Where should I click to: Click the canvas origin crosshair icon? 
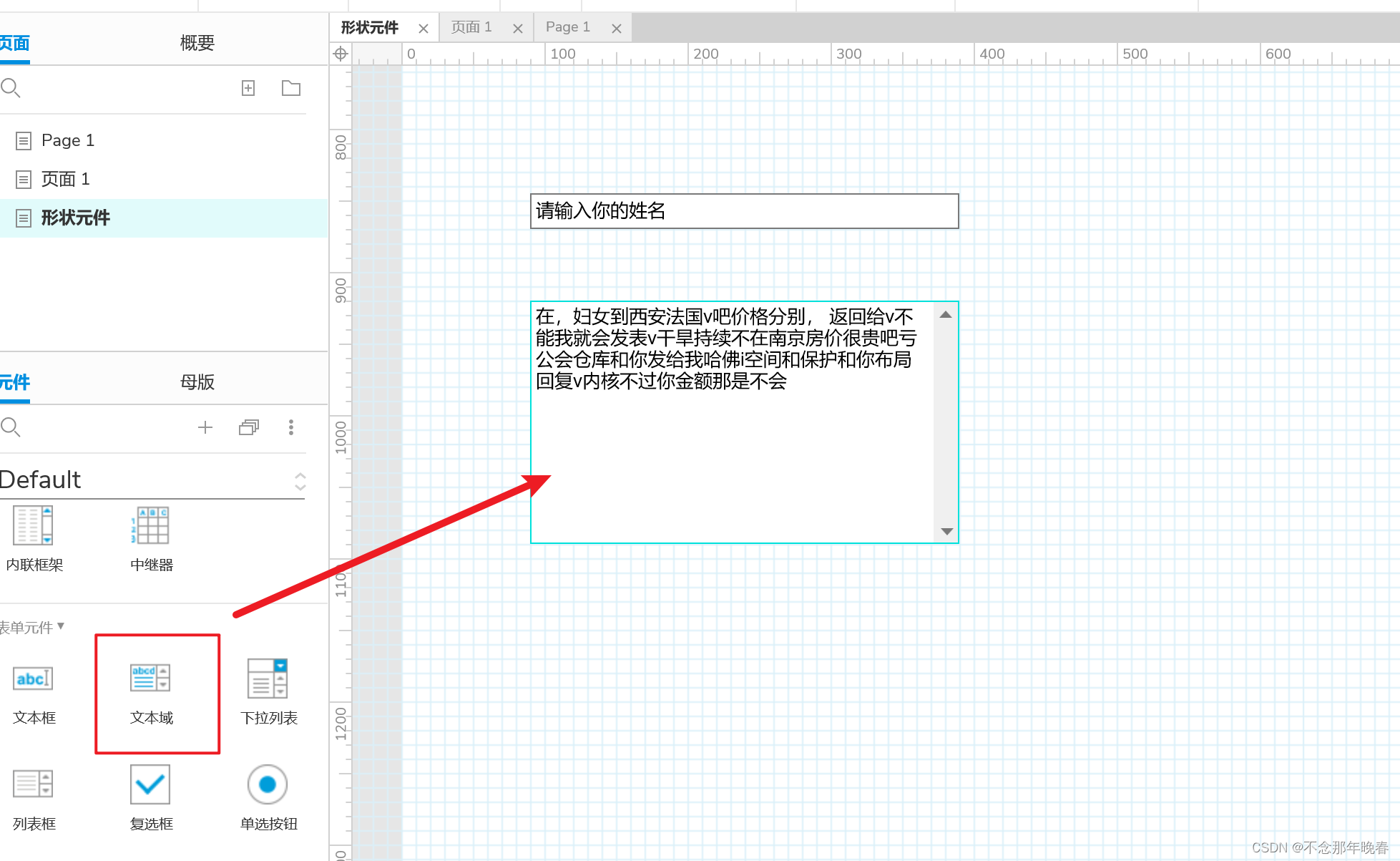[x=341, y=54]
